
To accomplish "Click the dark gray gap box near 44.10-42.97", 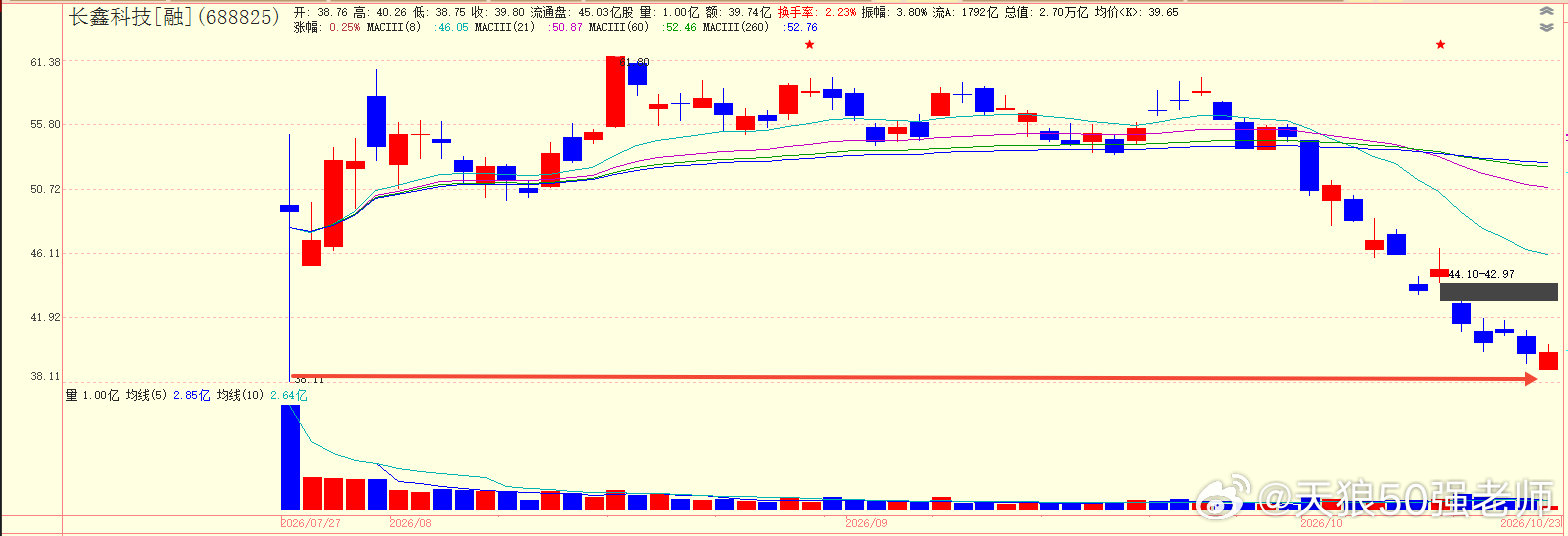I will click(x=1498, y=292).
